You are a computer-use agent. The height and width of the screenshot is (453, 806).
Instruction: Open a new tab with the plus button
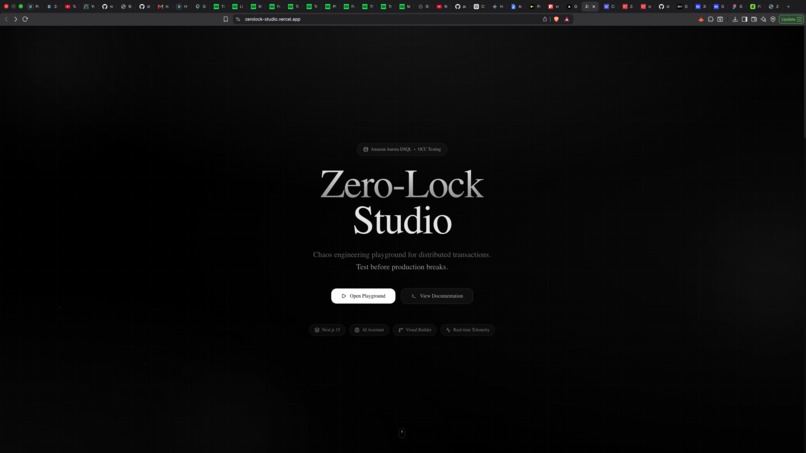pos(788,7)
